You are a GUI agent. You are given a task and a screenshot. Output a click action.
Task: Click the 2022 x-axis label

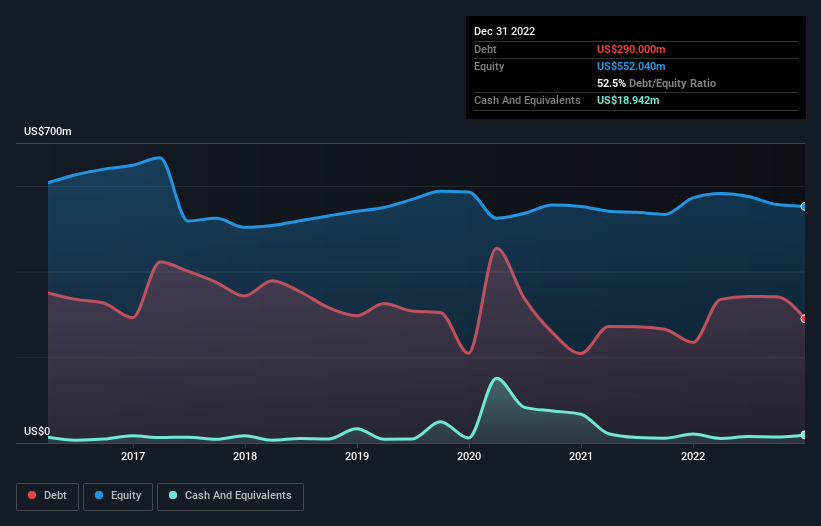coord(693,456)
